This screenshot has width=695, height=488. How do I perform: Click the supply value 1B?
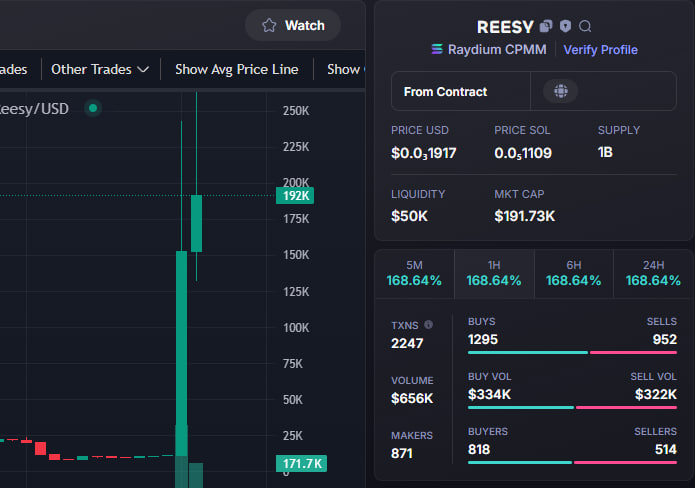click(x=605, y=152)
